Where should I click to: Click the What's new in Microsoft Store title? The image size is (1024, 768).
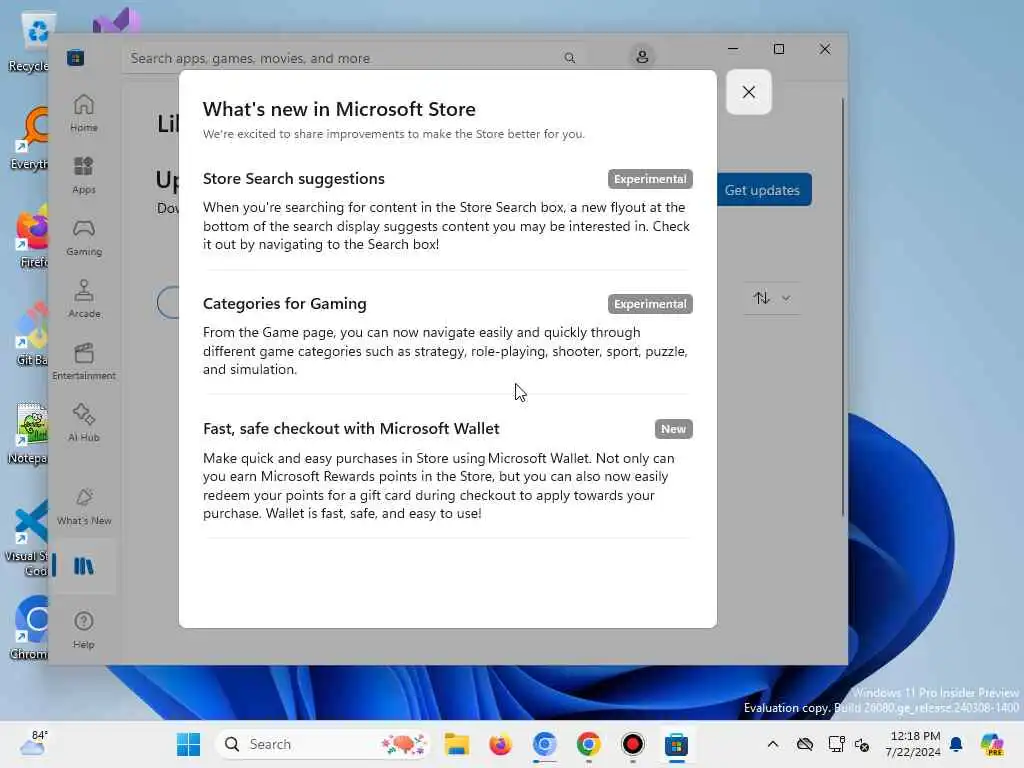tap(339, 109)
